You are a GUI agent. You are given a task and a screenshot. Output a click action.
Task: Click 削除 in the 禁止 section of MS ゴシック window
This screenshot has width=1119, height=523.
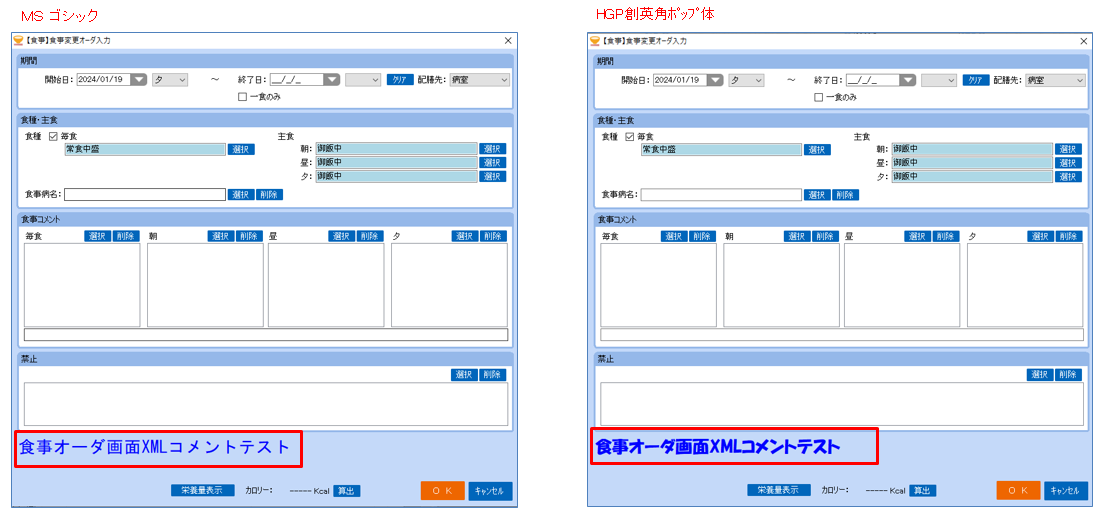493,375
